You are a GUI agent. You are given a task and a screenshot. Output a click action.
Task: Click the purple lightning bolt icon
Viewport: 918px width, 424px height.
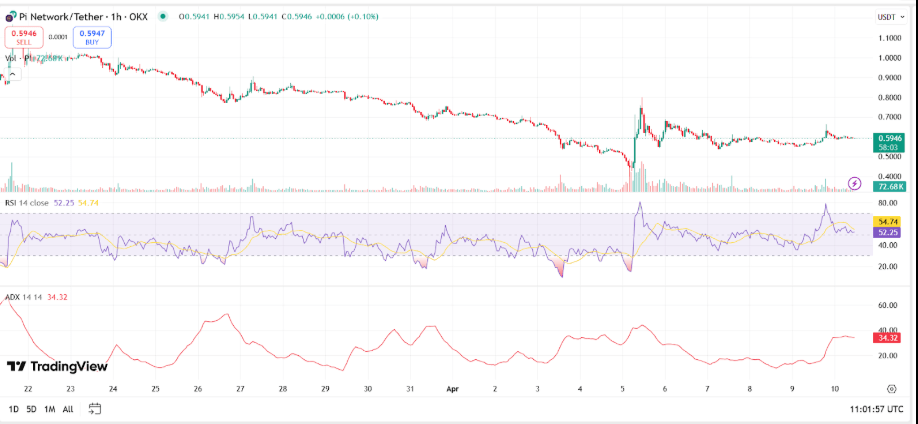coord(855,184)
